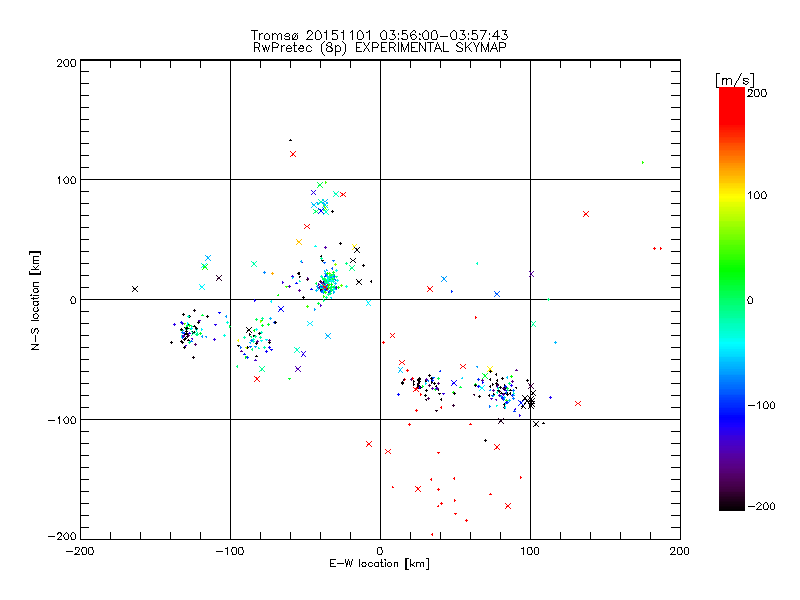This screenshot has height=600, width=800.
Task: Click the subtitle 'RwPretec (8p) EXPERIMENTAL SKYMAP'
Action: pos(380,48)
